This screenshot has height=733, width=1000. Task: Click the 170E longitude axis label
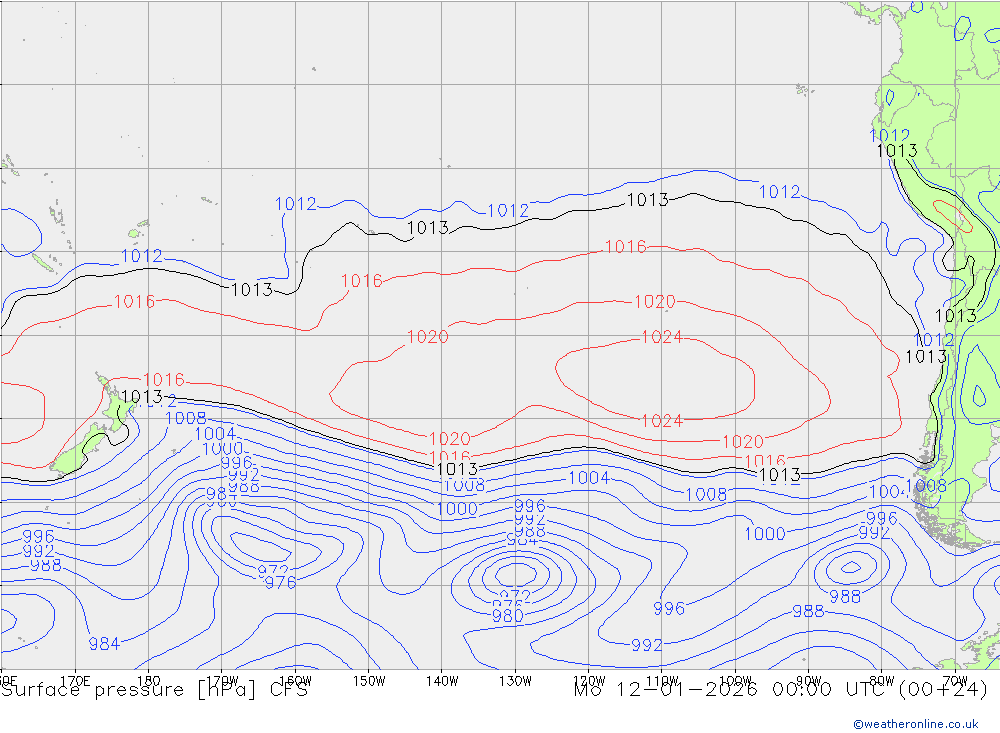point(76,680)
